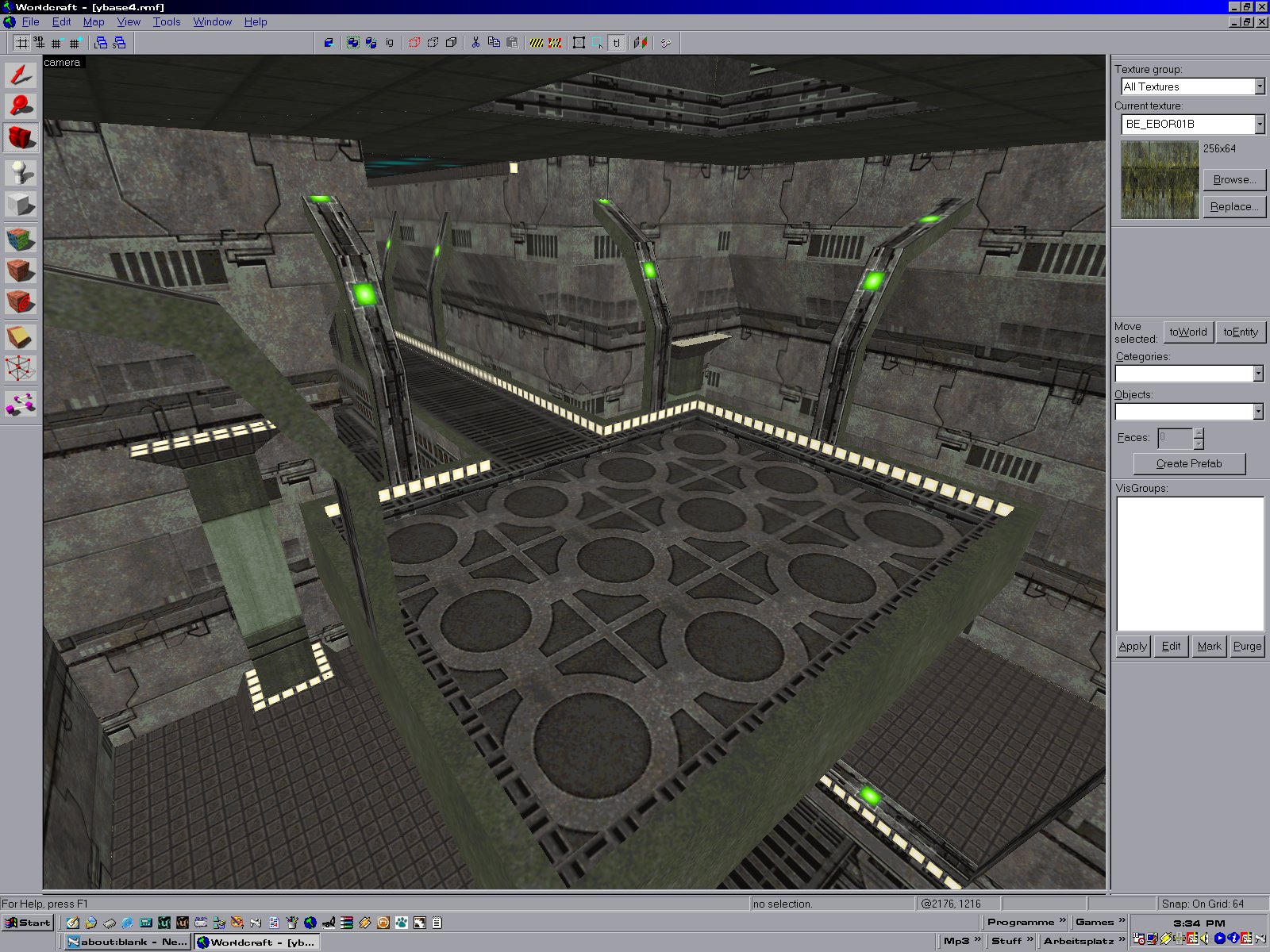Viewport: 1270px width, 952px height.
Task: Open the View menu
Action: (129, 21)
